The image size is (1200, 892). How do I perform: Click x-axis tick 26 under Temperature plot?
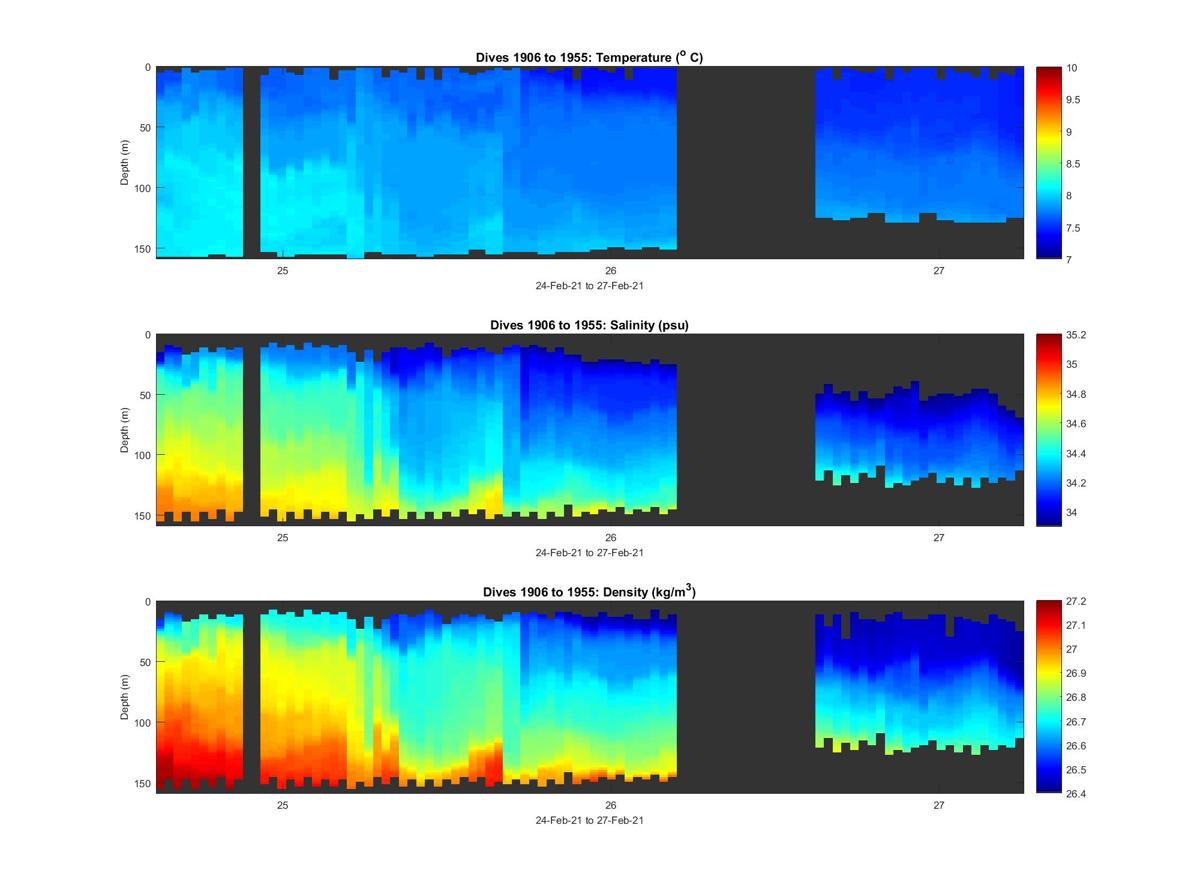click(x=611, y=270)
